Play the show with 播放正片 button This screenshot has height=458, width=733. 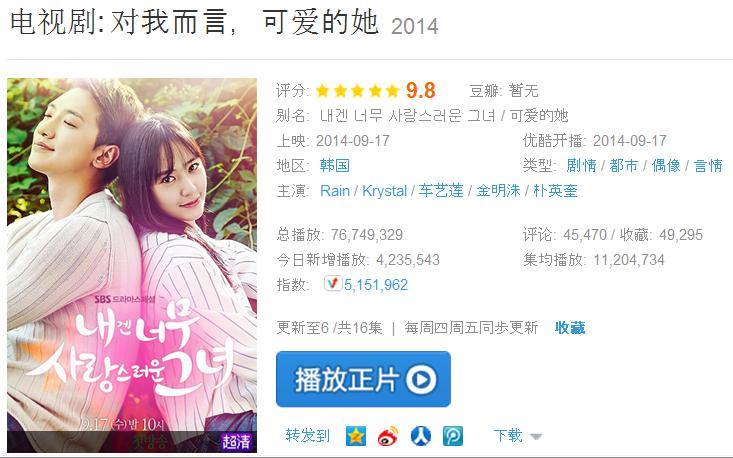(x=363, y=379)
